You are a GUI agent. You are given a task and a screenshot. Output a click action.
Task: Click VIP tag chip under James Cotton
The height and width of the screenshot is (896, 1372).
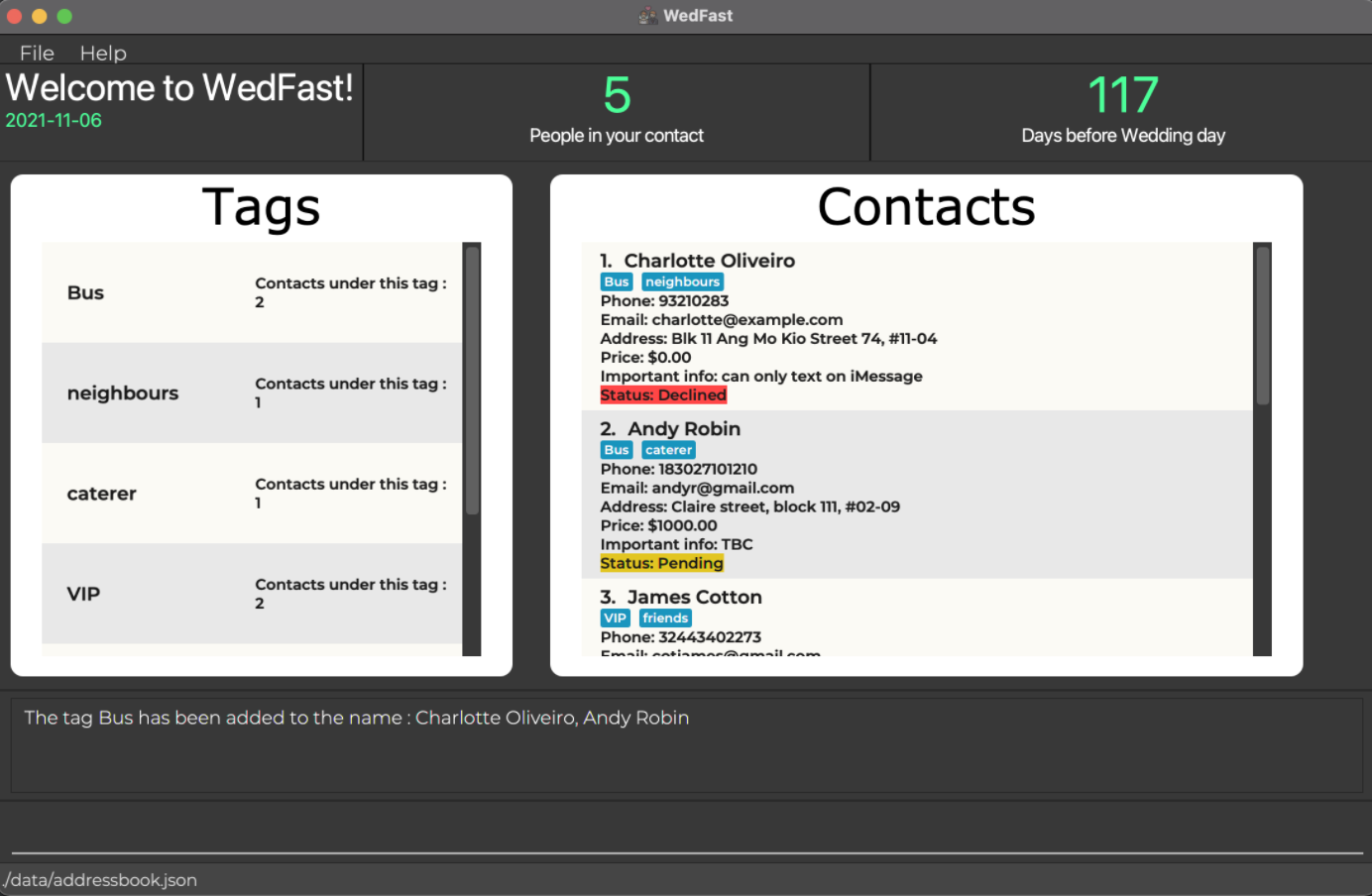pyautogui.click(x=616, y=618)
